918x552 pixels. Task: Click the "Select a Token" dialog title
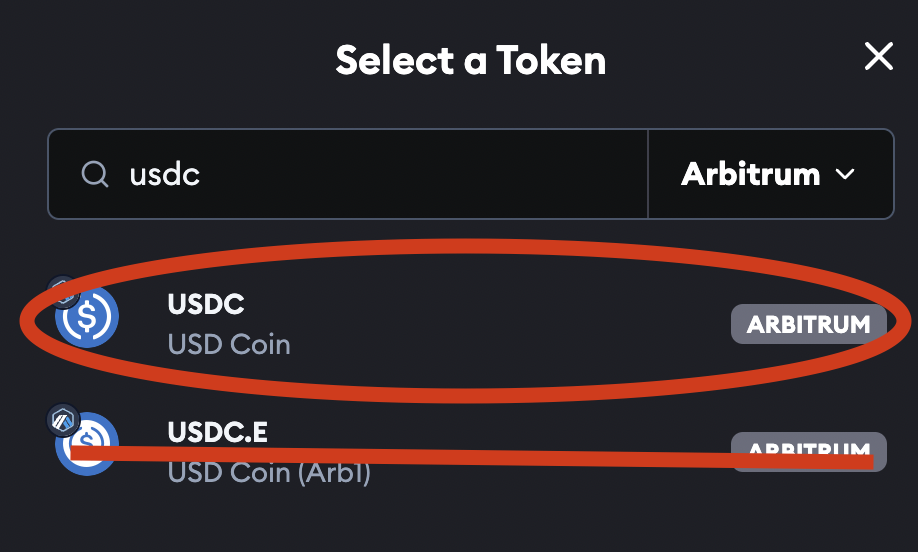coord(470,60)
